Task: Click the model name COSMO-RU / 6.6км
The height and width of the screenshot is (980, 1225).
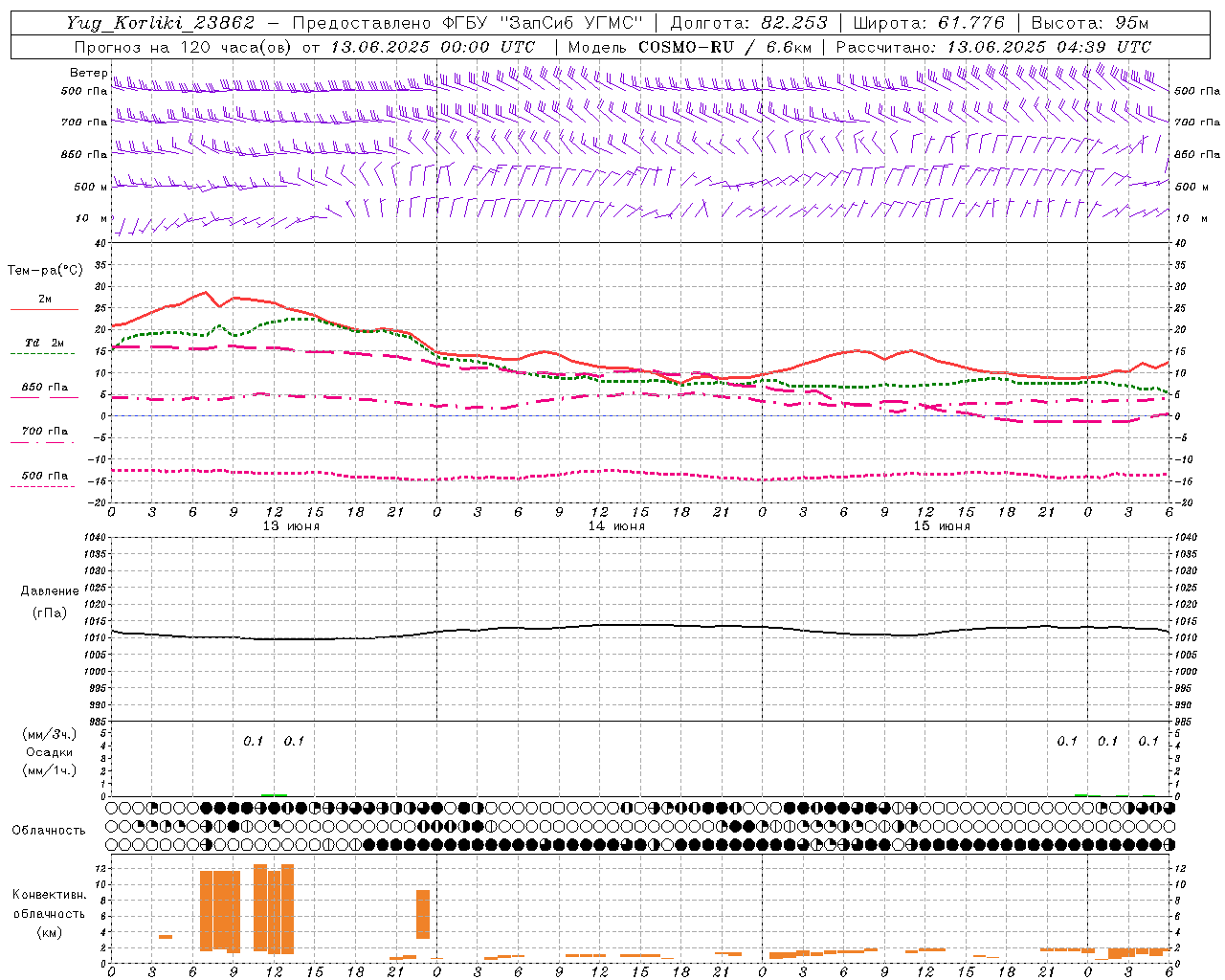Action: pyautogui.click(x=725, y=47)
